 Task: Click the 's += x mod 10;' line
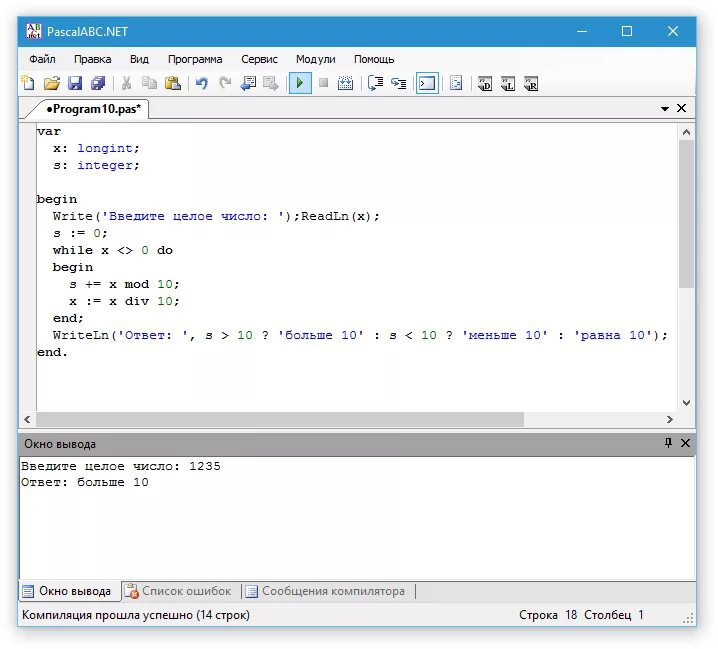pos(125,284)
